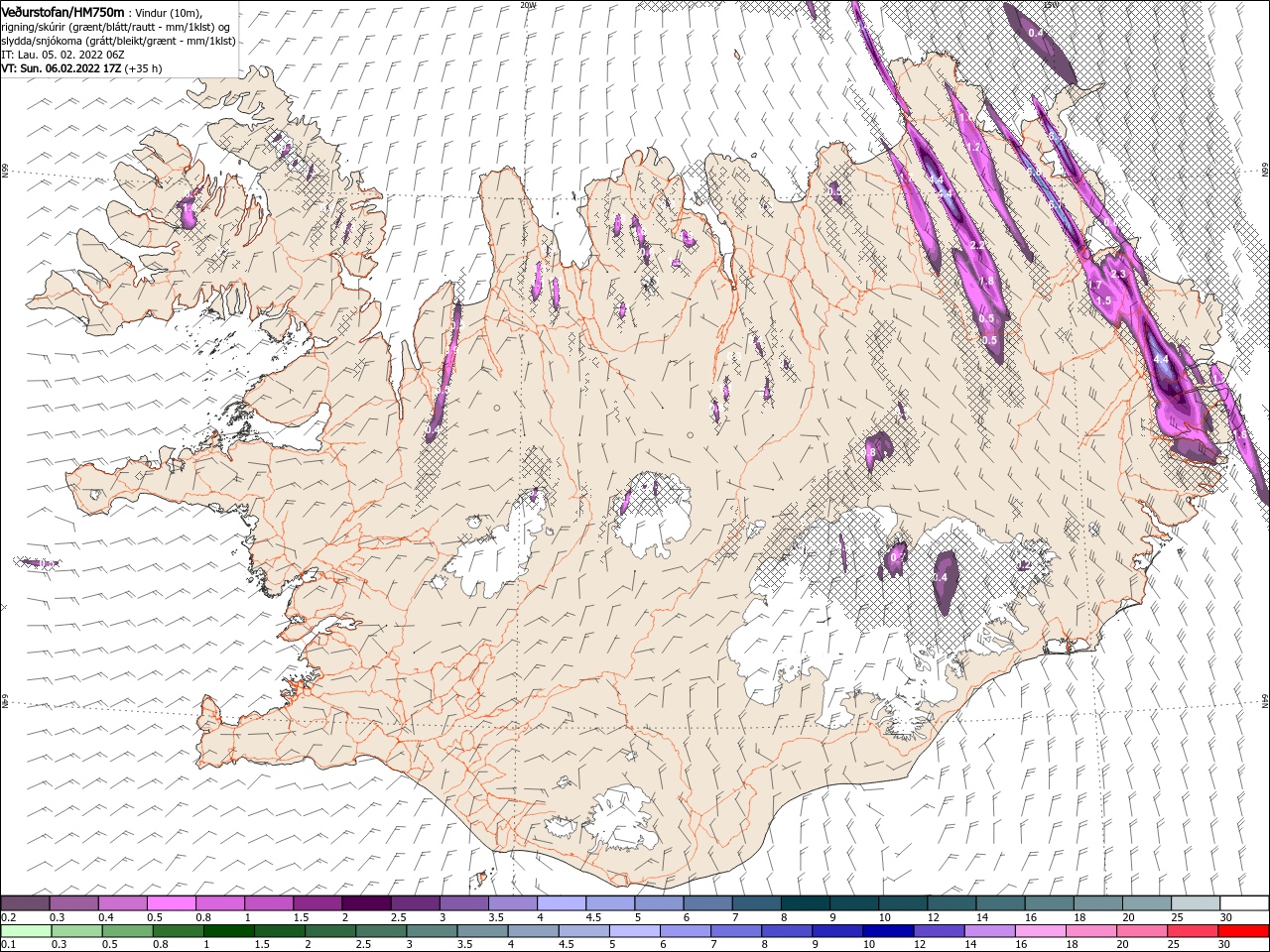1270x952 pixels.
Task: Select the violet swatch between 12 and 14 in the lower legend row
Action: coord(939,931)
